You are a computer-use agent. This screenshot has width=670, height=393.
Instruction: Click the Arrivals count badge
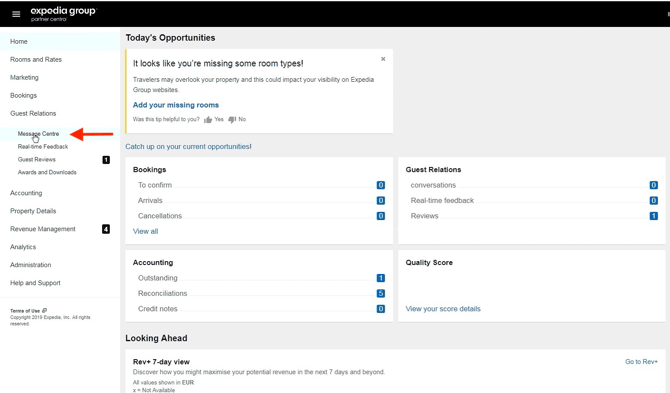click(x=381, y=200)
